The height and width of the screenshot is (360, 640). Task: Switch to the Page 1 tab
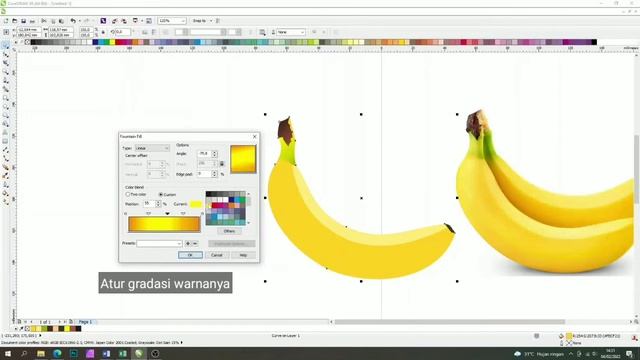pyautogui.click(x=85, y=322)
